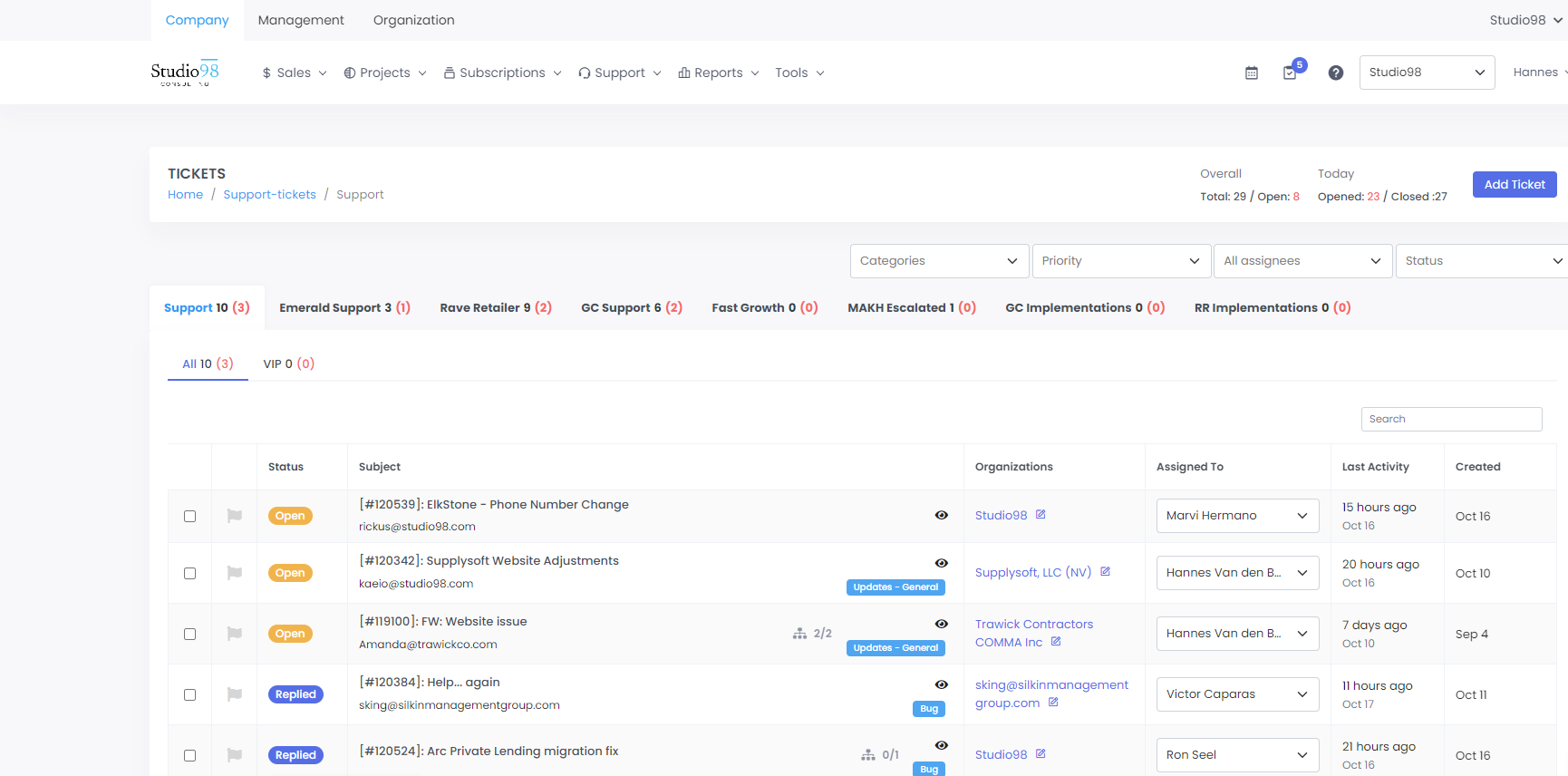Click the Studio98 logo

[185, 73]
